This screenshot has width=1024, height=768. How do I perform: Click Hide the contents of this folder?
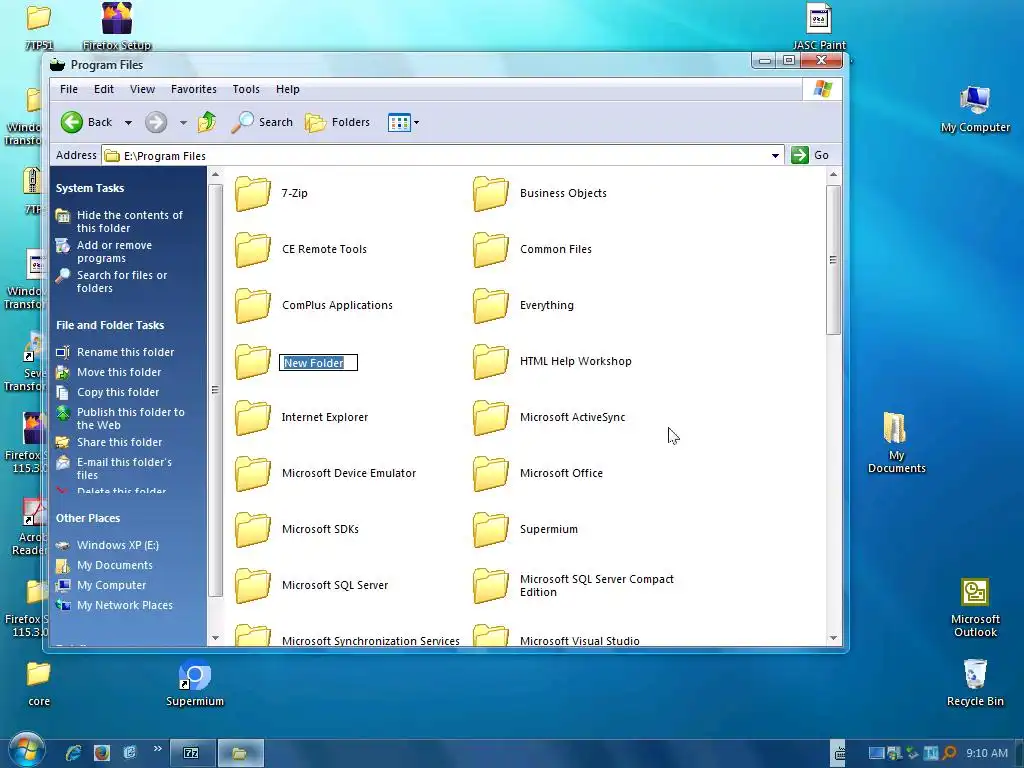pyautogui.click(x=129, y=221)
